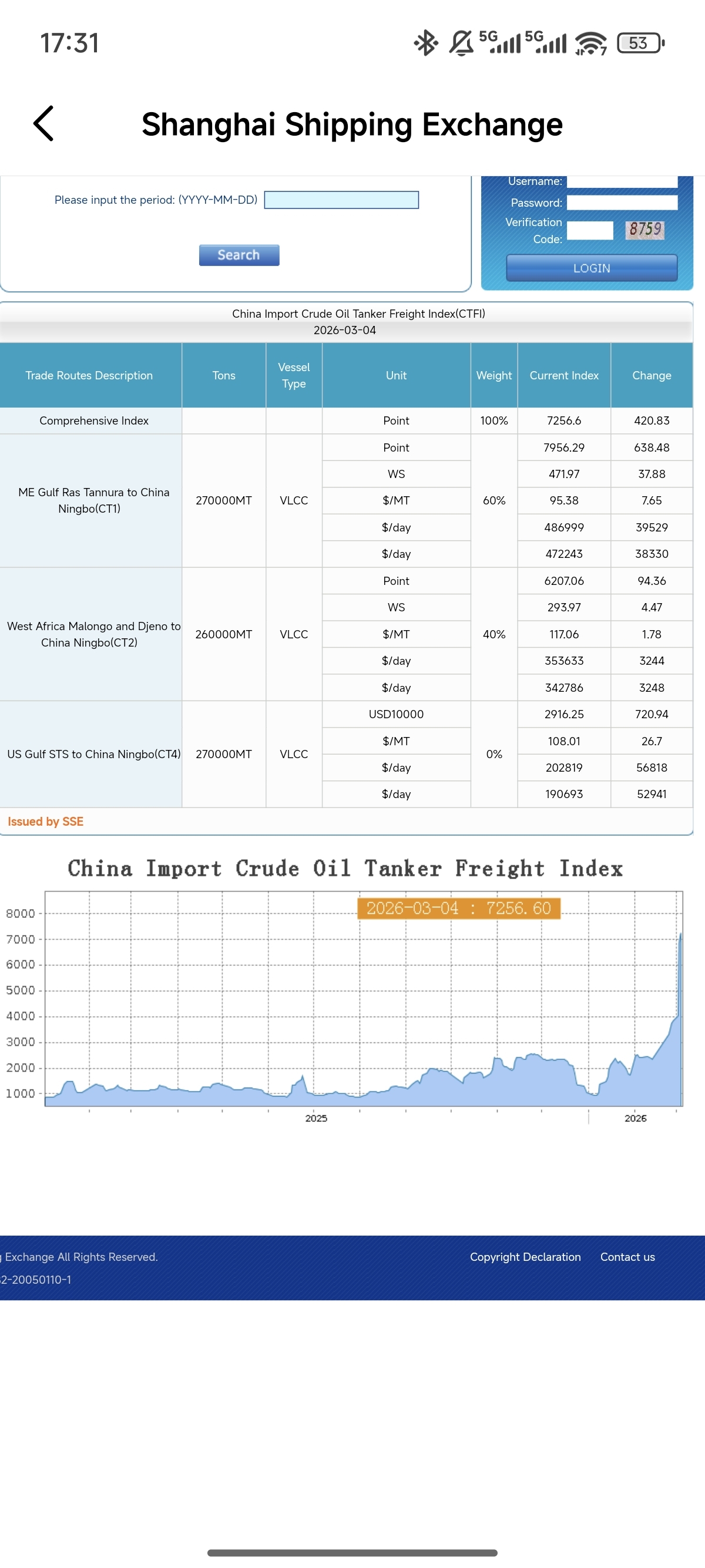Click the period date input field
Screen dimensions: 705x1568
tap(341, 200)
